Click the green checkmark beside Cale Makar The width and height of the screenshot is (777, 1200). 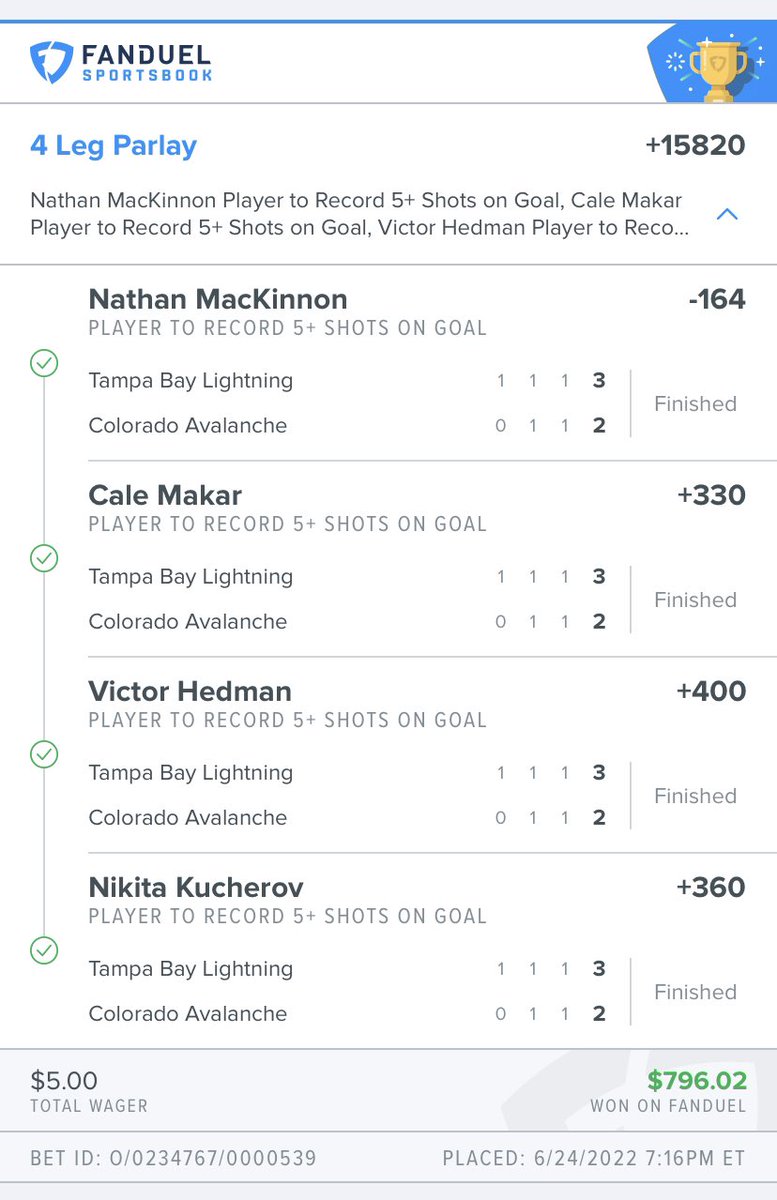tap(44, 558)
